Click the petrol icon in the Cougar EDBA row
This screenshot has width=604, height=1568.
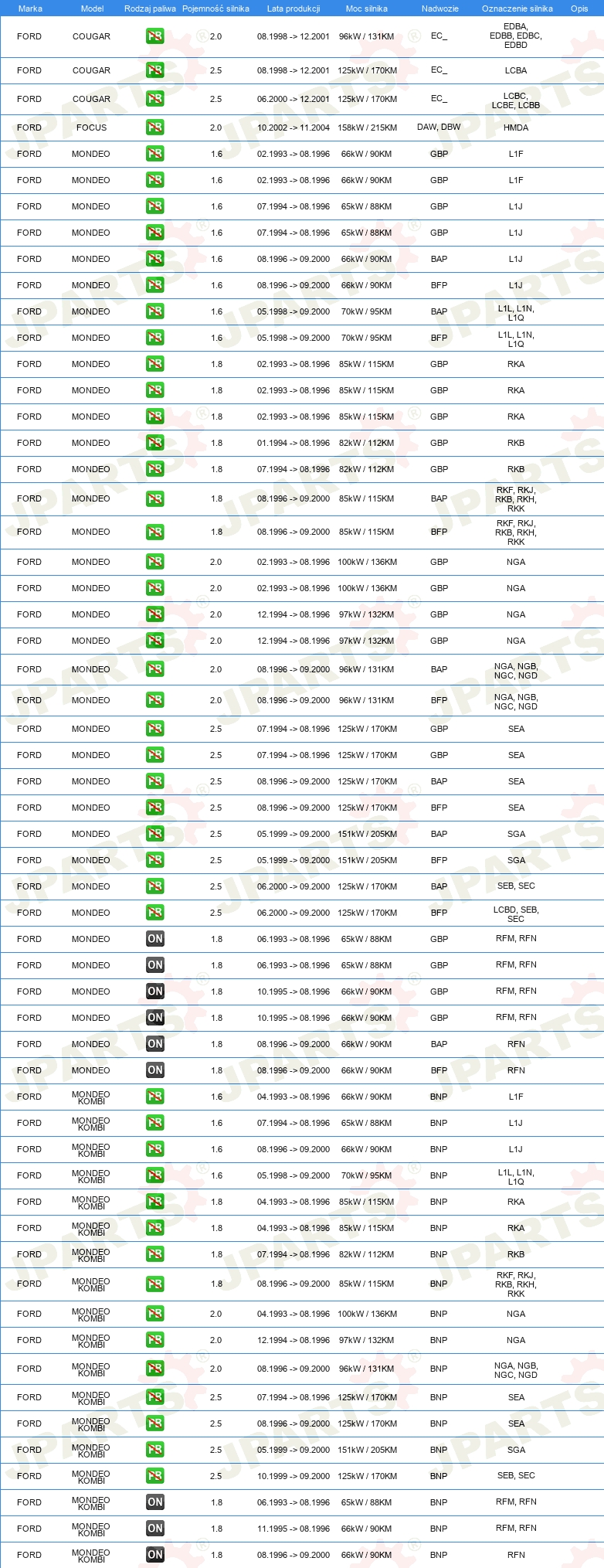[155, 36]
